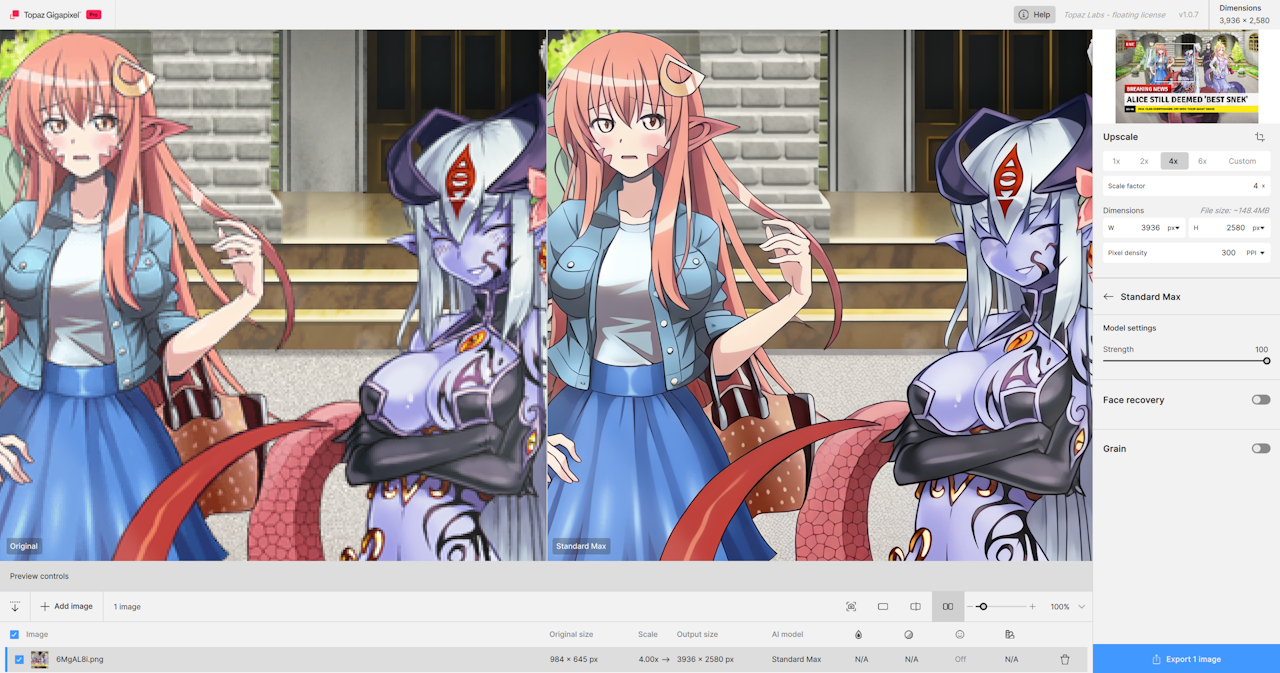Viewport: 1280px width, 673px height.
Task: Click the Add image button
Action: coord(66,606)
